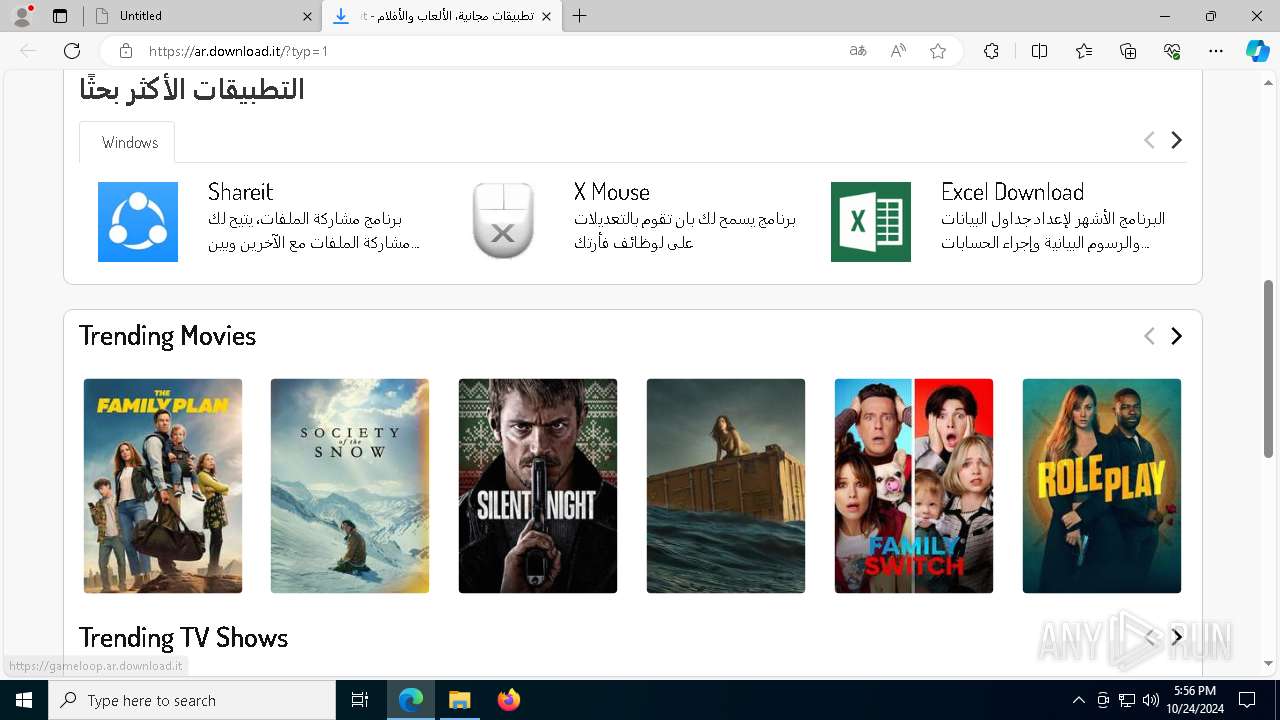Screen dimensions: 1280x720
Task: Refresh the page in Edge
Action: (x=72, y=51)
